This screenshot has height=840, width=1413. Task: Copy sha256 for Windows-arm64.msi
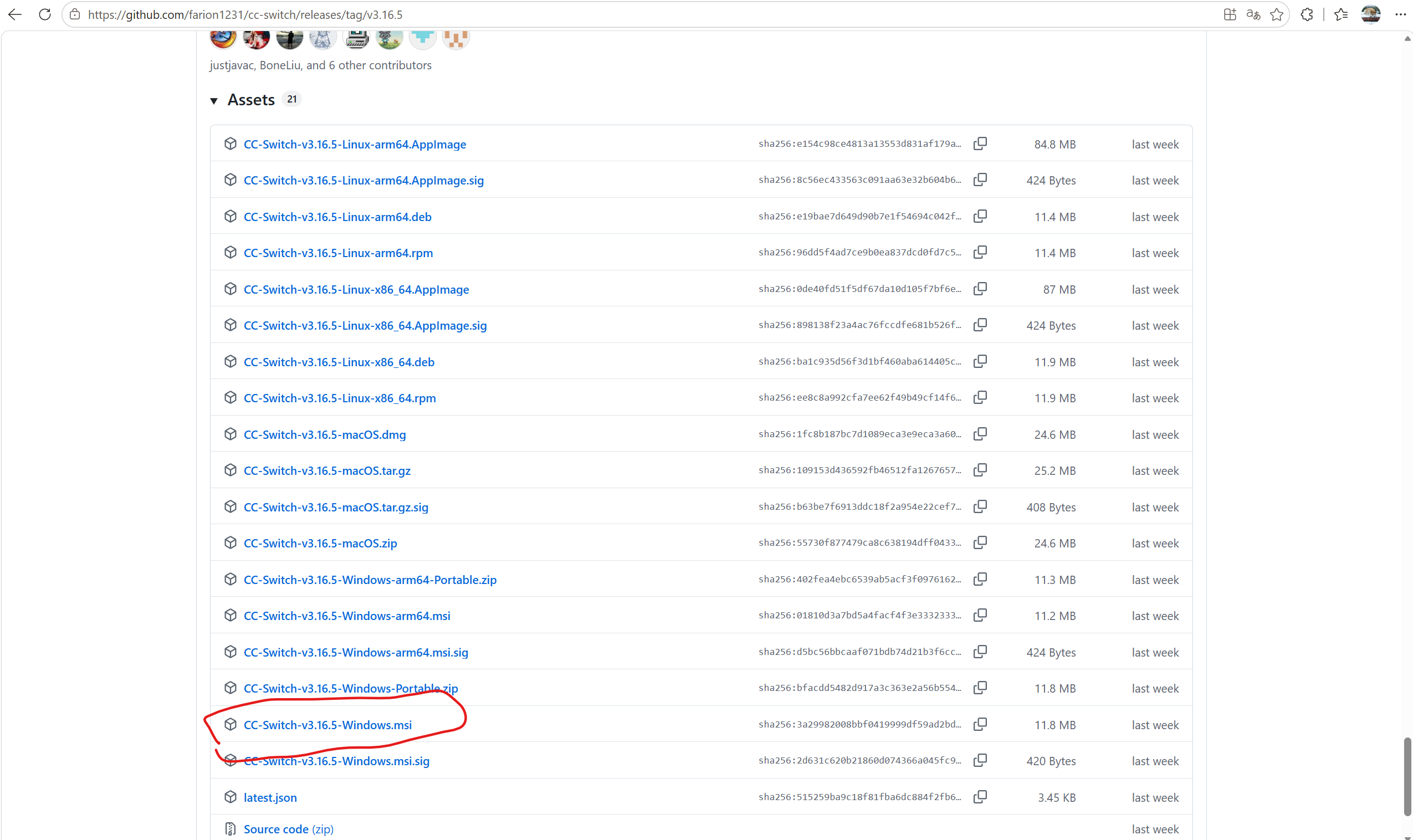980,615
